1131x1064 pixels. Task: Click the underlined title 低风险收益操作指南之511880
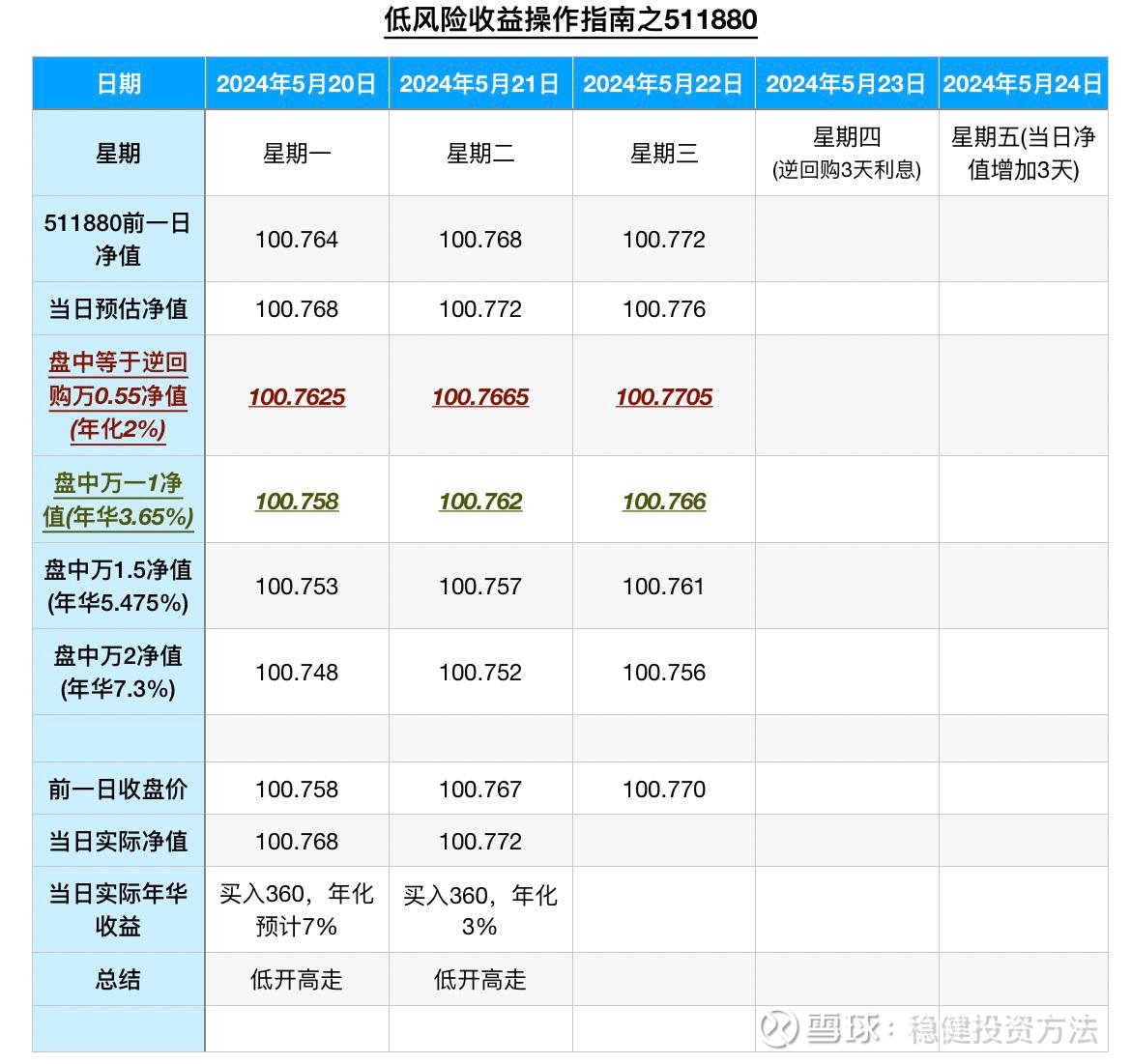[x=570, y=19]
